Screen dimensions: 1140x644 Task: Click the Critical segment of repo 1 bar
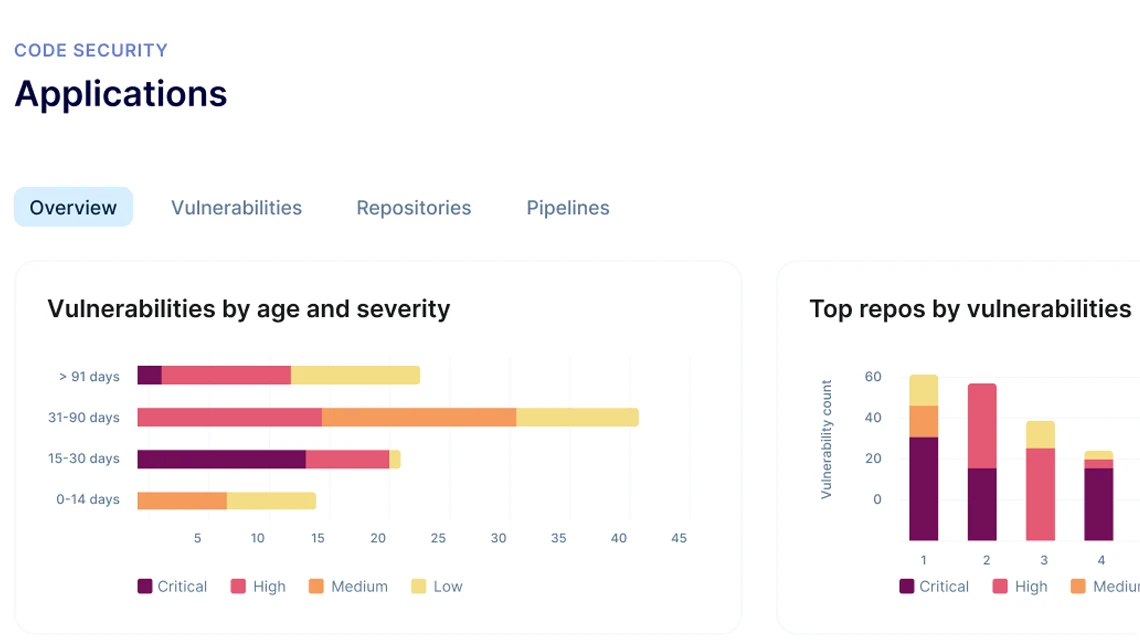923,488
